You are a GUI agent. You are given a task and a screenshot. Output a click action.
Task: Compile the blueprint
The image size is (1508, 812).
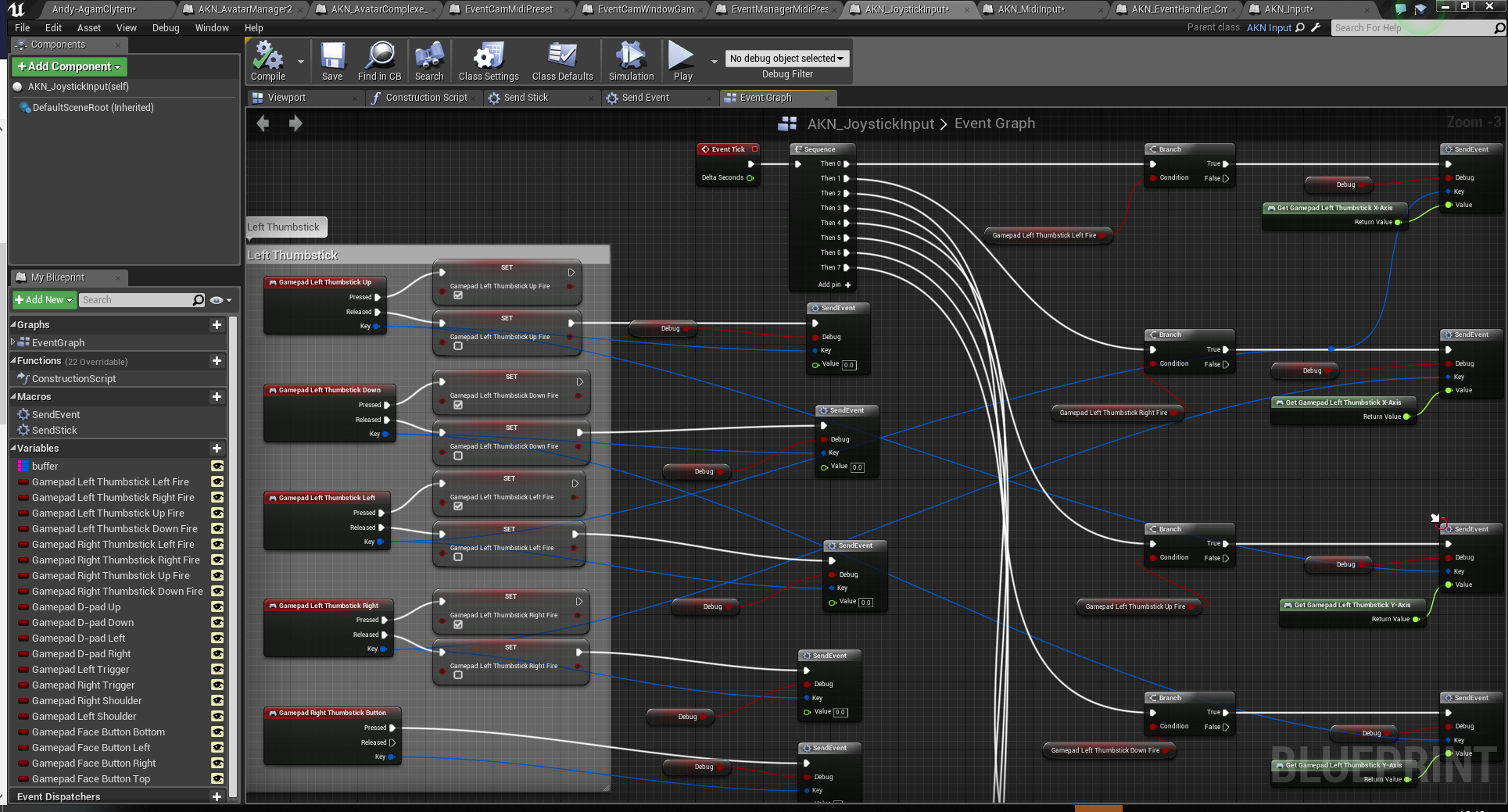click(268, 61)
